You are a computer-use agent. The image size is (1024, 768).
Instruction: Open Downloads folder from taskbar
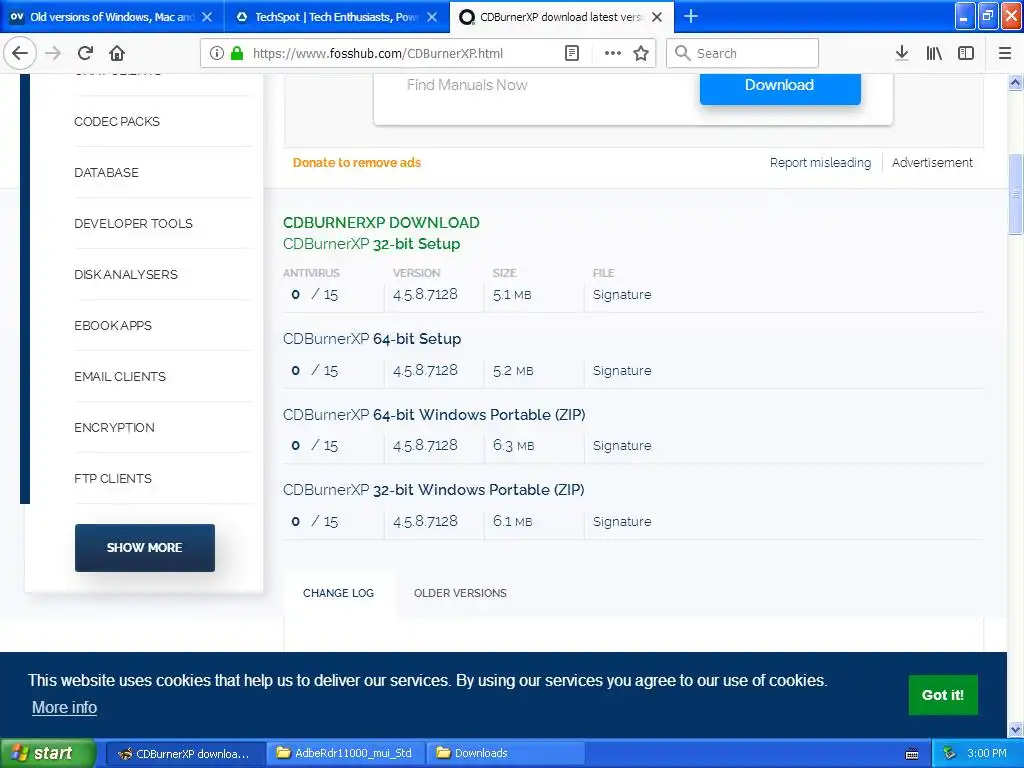[x=505, y=753]
